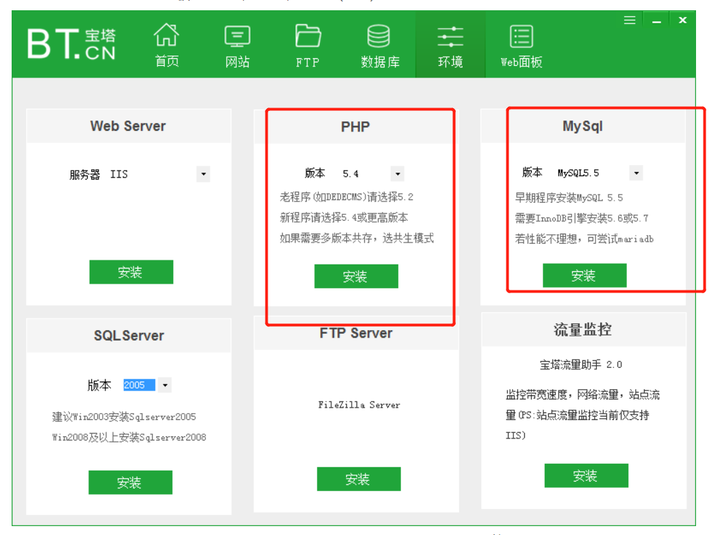Install FTP Server with 安装 button
The height and width of the screenshot is (535, 720).
pos(358,479)
